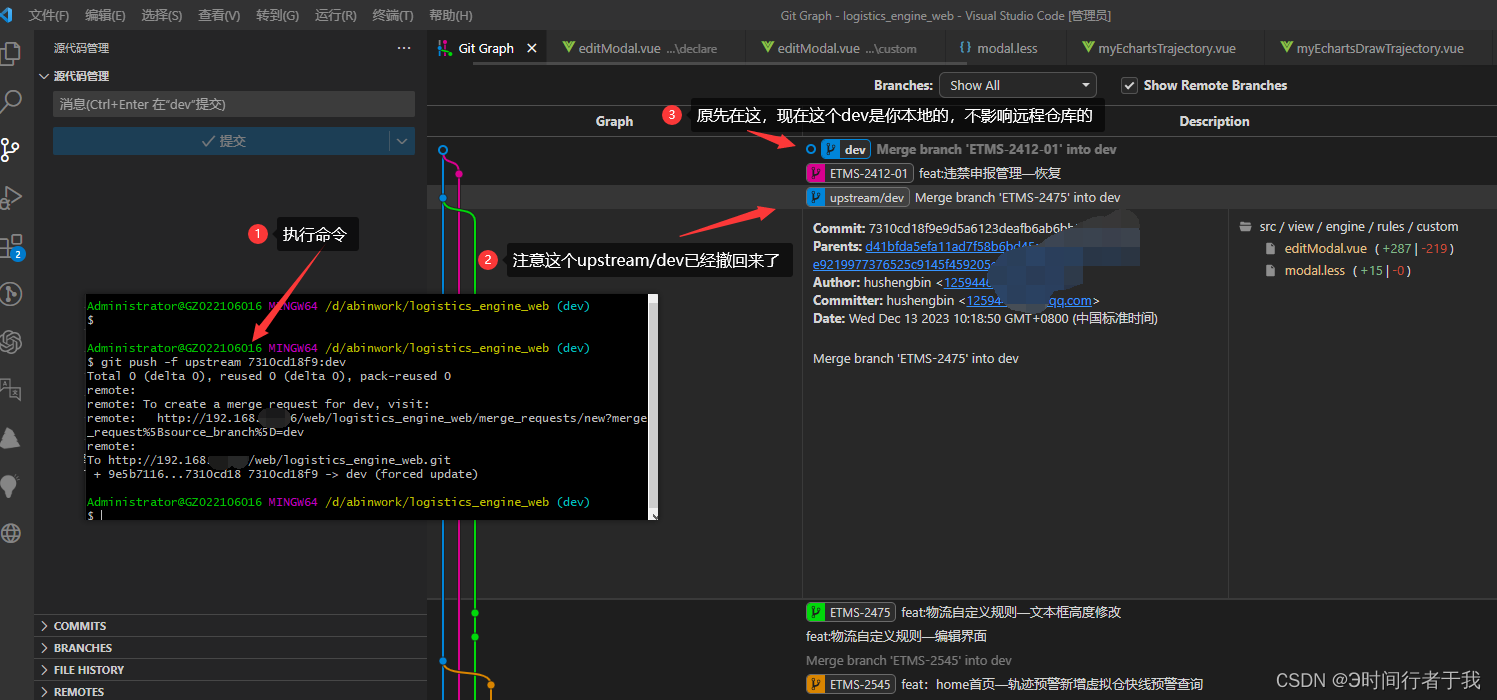Screen dimensions: 1497x700
Task: Open the Search view in activity bar
Action: [11, 101]
